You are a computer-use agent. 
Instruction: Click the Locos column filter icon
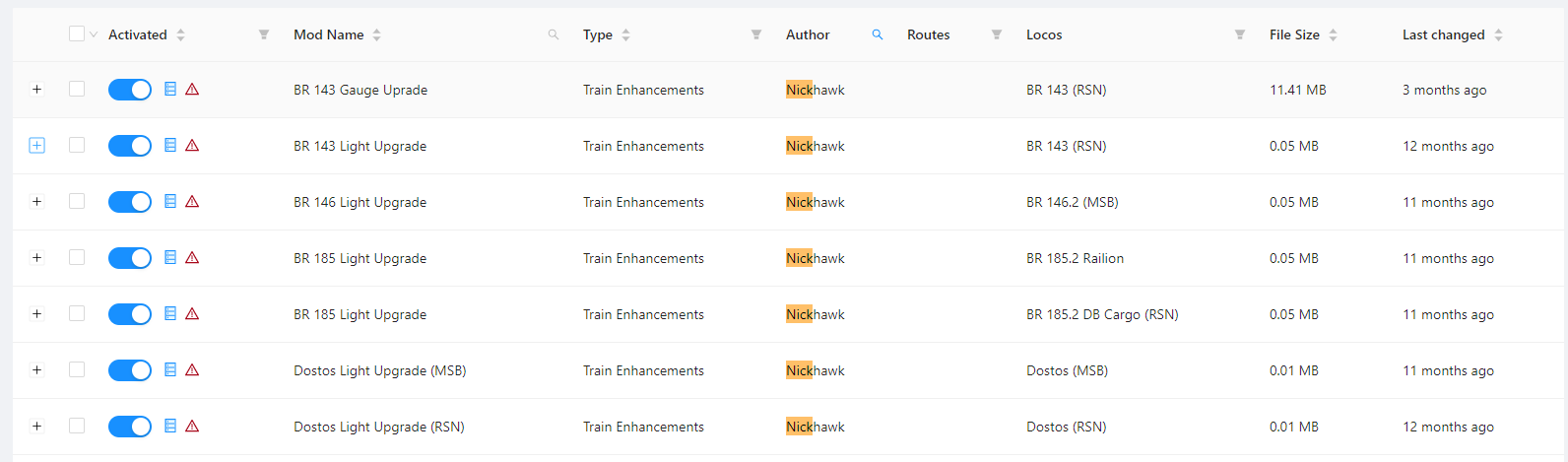[1240, 34]
